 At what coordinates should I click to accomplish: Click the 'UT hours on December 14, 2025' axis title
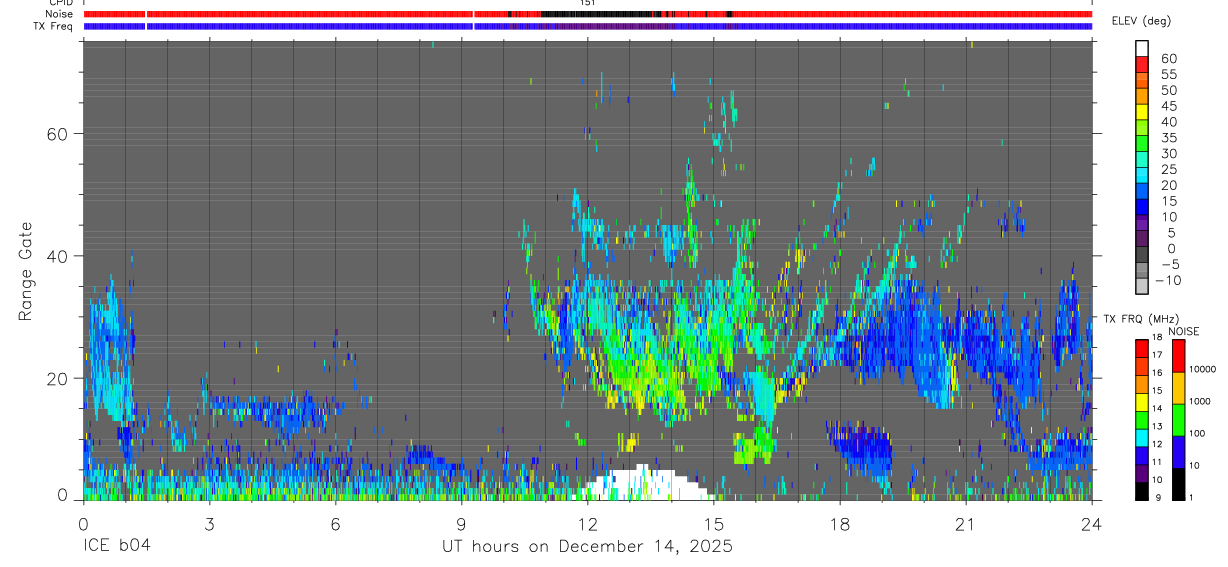point(588,547)
